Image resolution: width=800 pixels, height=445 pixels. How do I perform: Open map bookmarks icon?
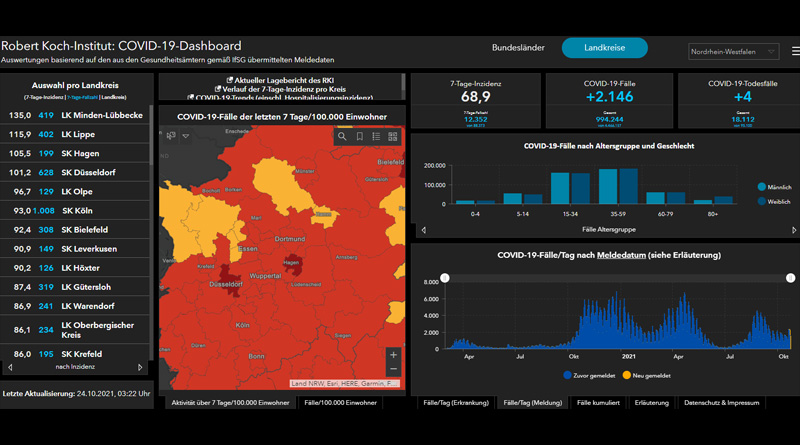click(360, 136)
